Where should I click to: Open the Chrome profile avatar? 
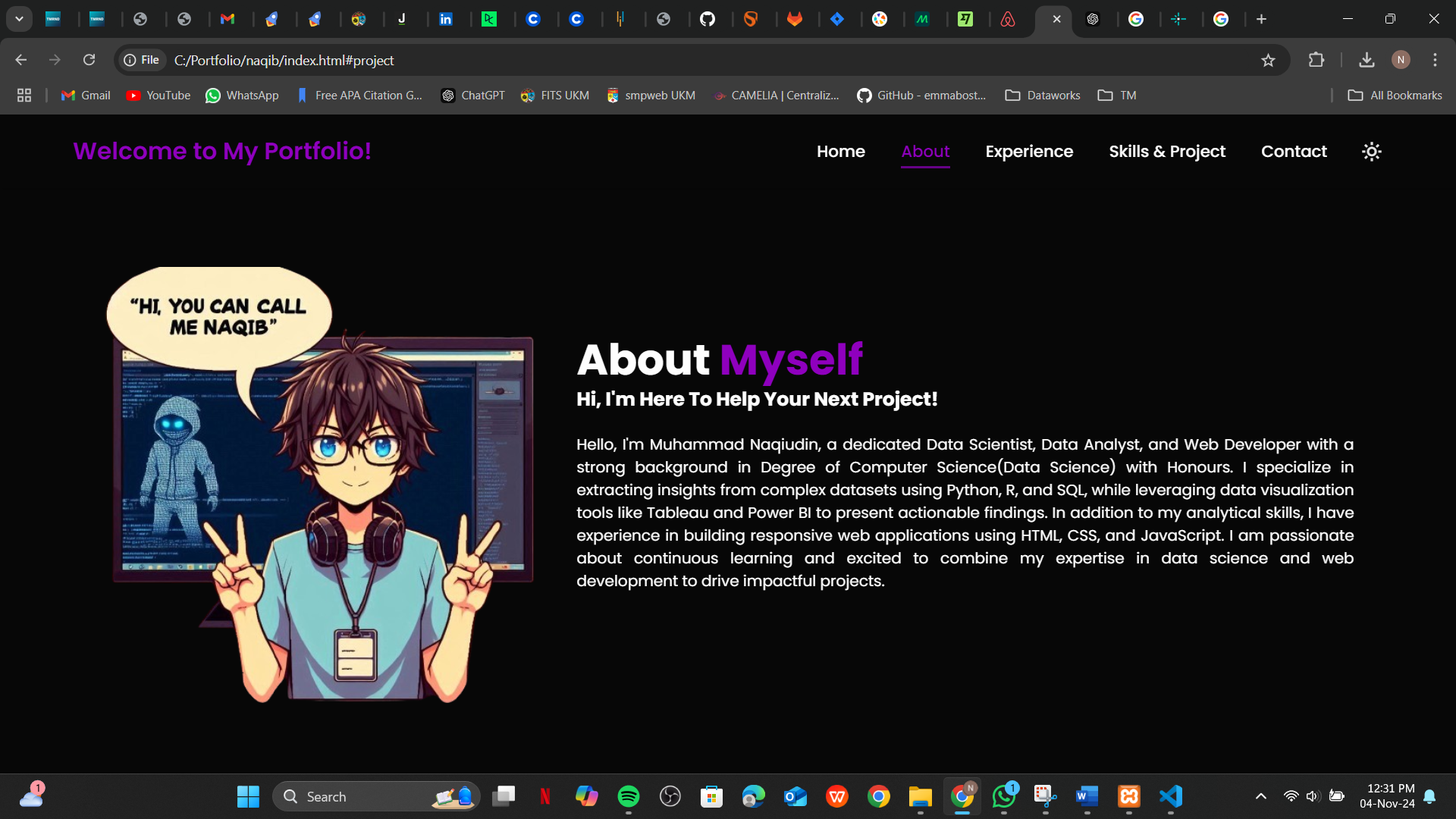pyautogui.click(x=1401, y=60)
